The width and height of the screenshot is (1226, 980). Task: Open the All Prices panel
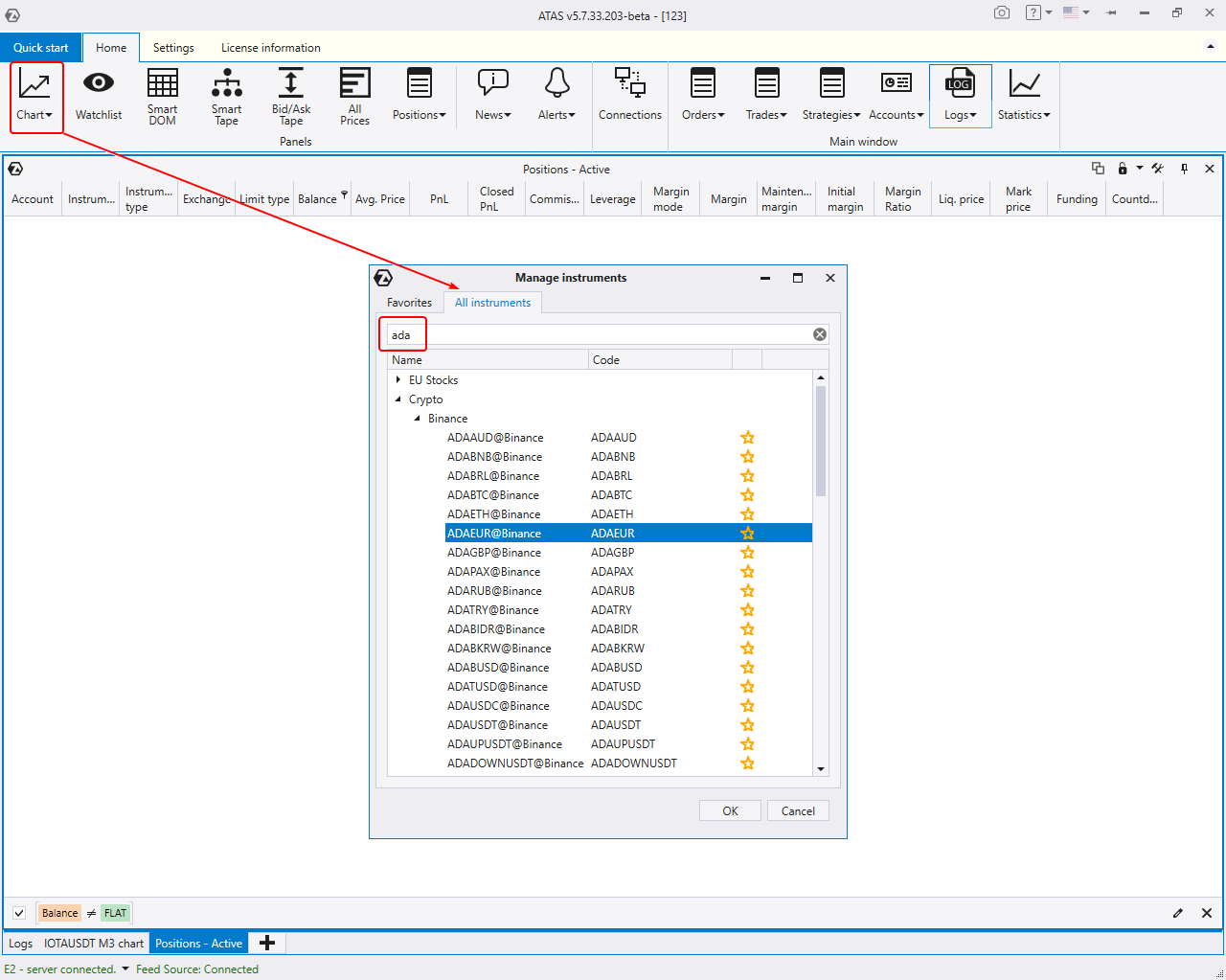click(x=354, y=96)
